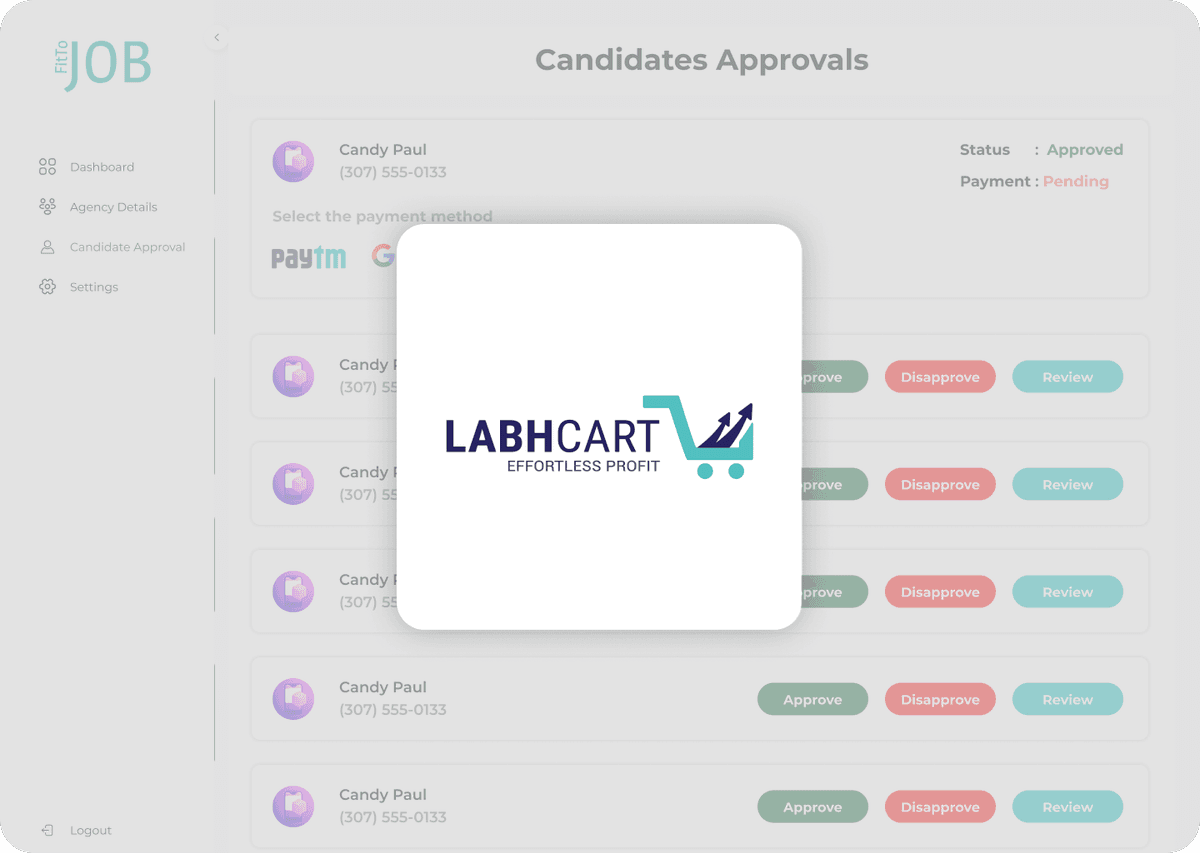This screenshot has height=853, width=1200.
Task: Click the avatar on the last candidate row
Action: click(x=293, y=806)
